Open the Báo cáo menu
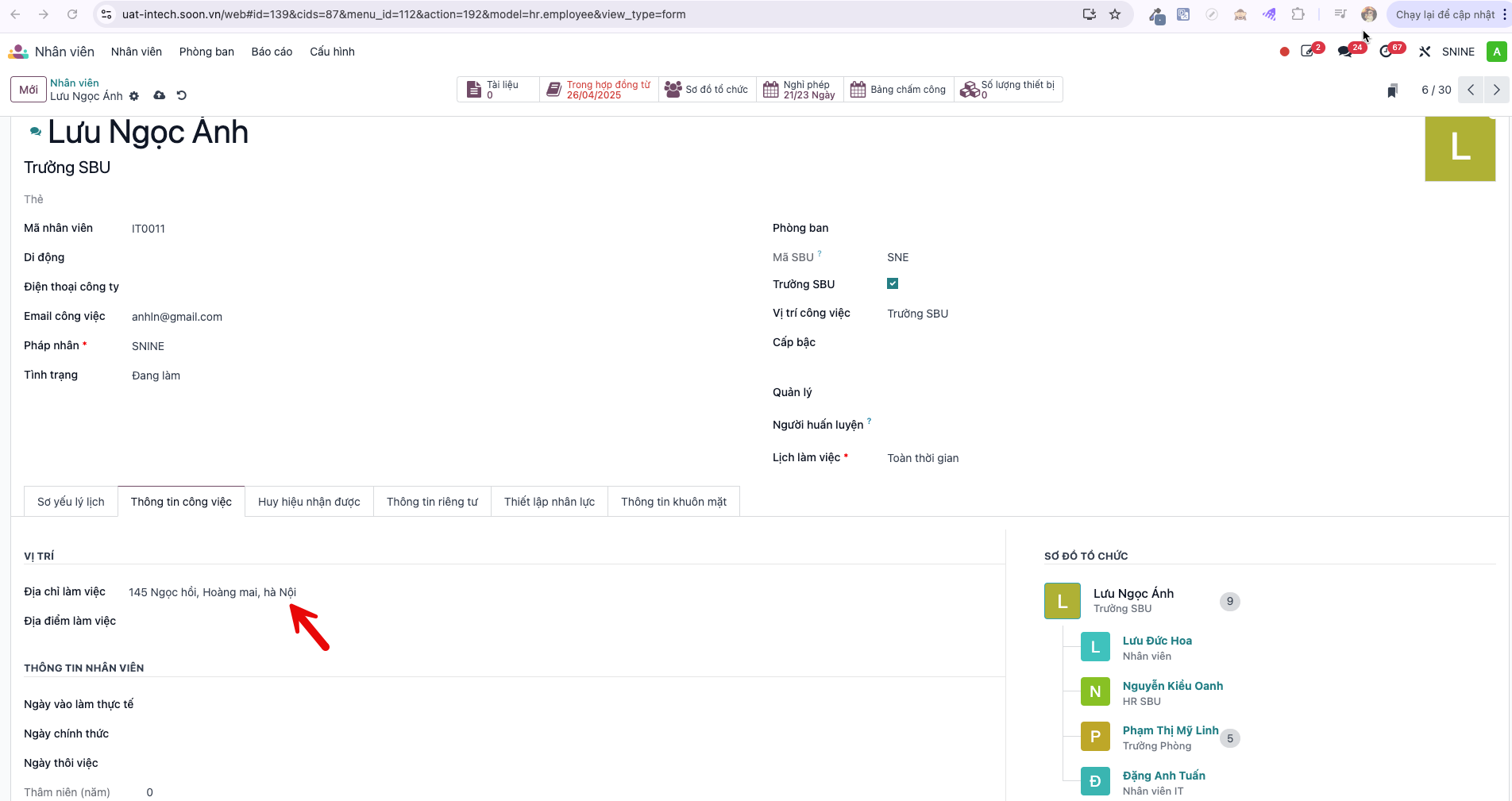The width and height of the screenshot is (1512, 801). tap(272, 52)
